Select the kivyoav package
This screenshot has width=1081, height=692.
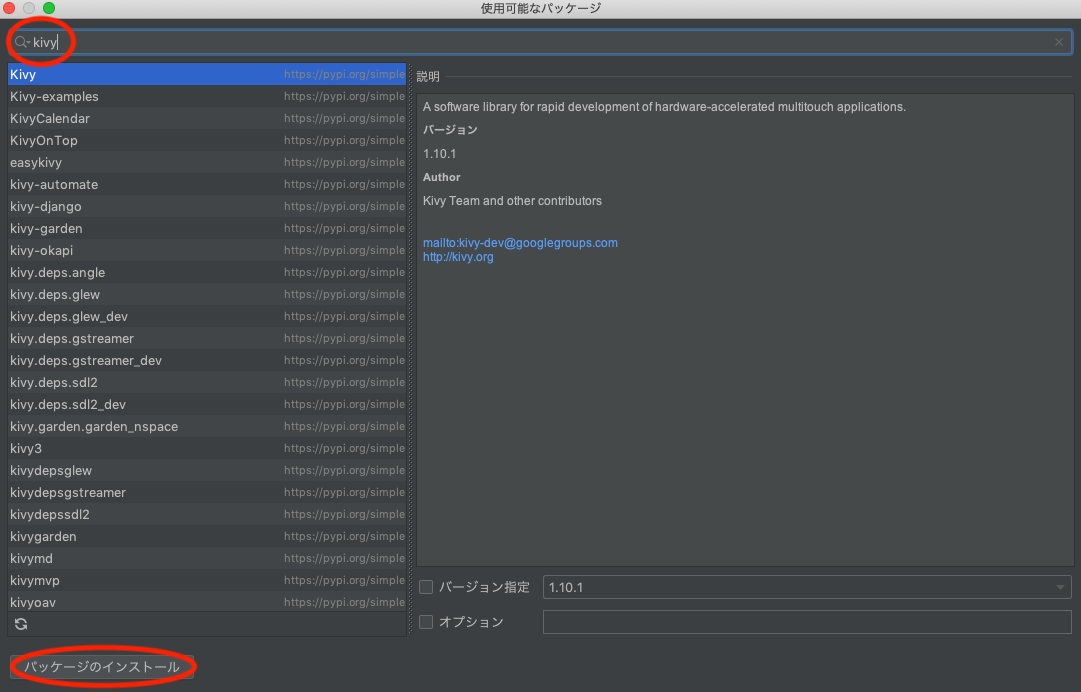[x=207, y=602]
